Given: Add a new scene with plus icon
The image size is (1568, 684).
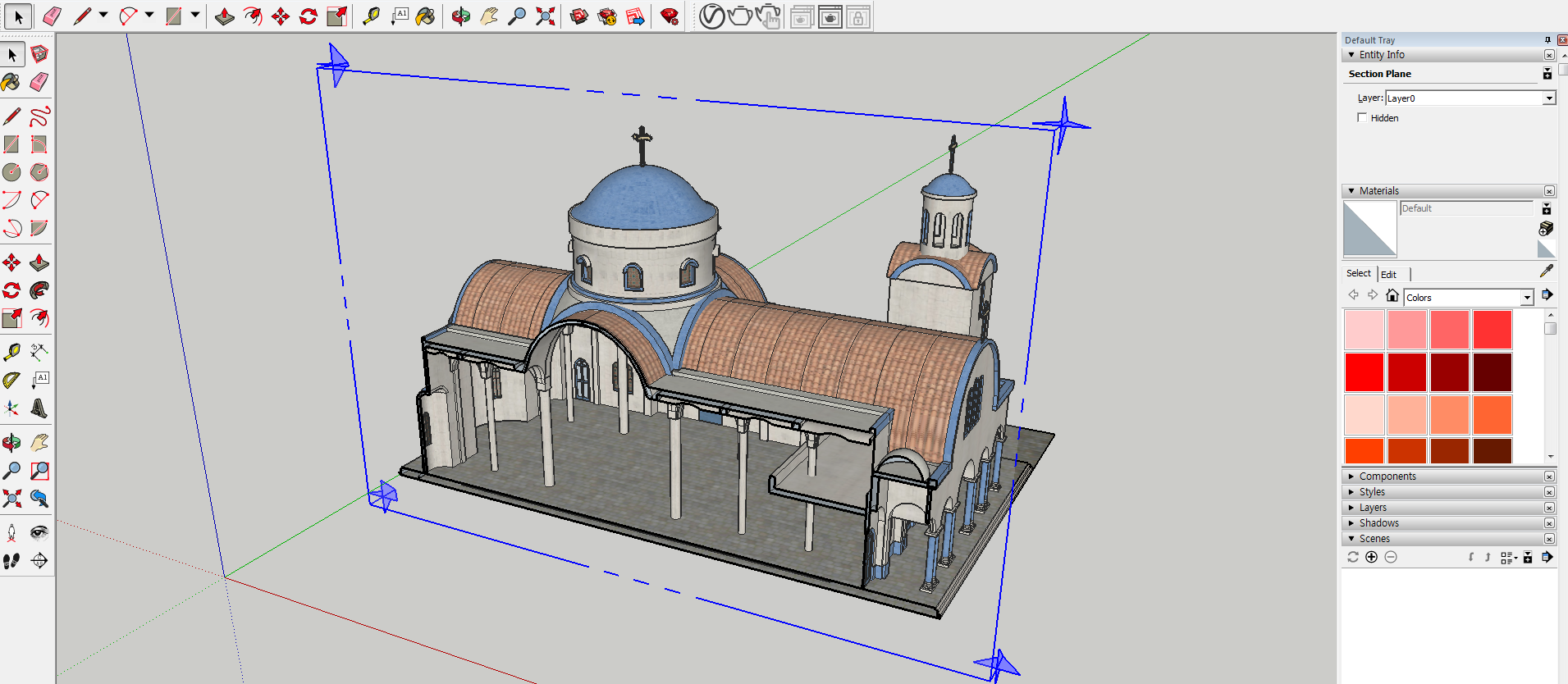Looking at the screenshot, I should point(1371,557).
